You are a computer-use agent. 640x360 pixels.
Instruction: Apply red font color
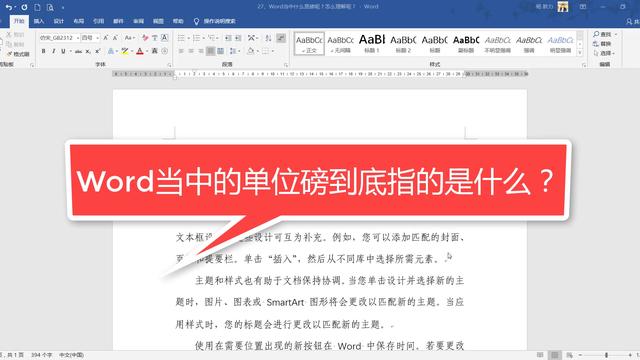click(x=140, y=51)
